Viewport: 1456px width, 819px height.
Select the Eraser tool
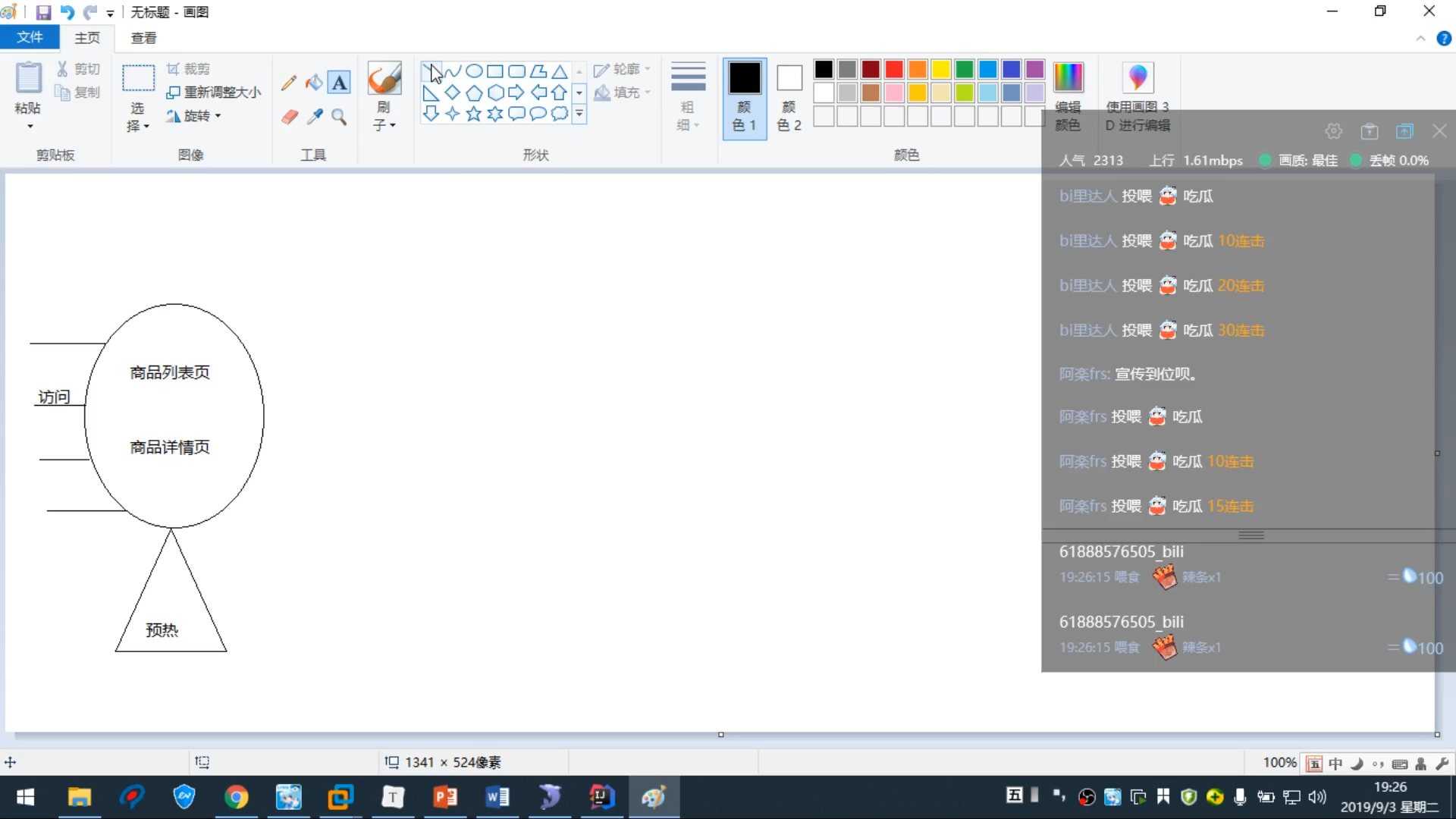click(289, 117)
